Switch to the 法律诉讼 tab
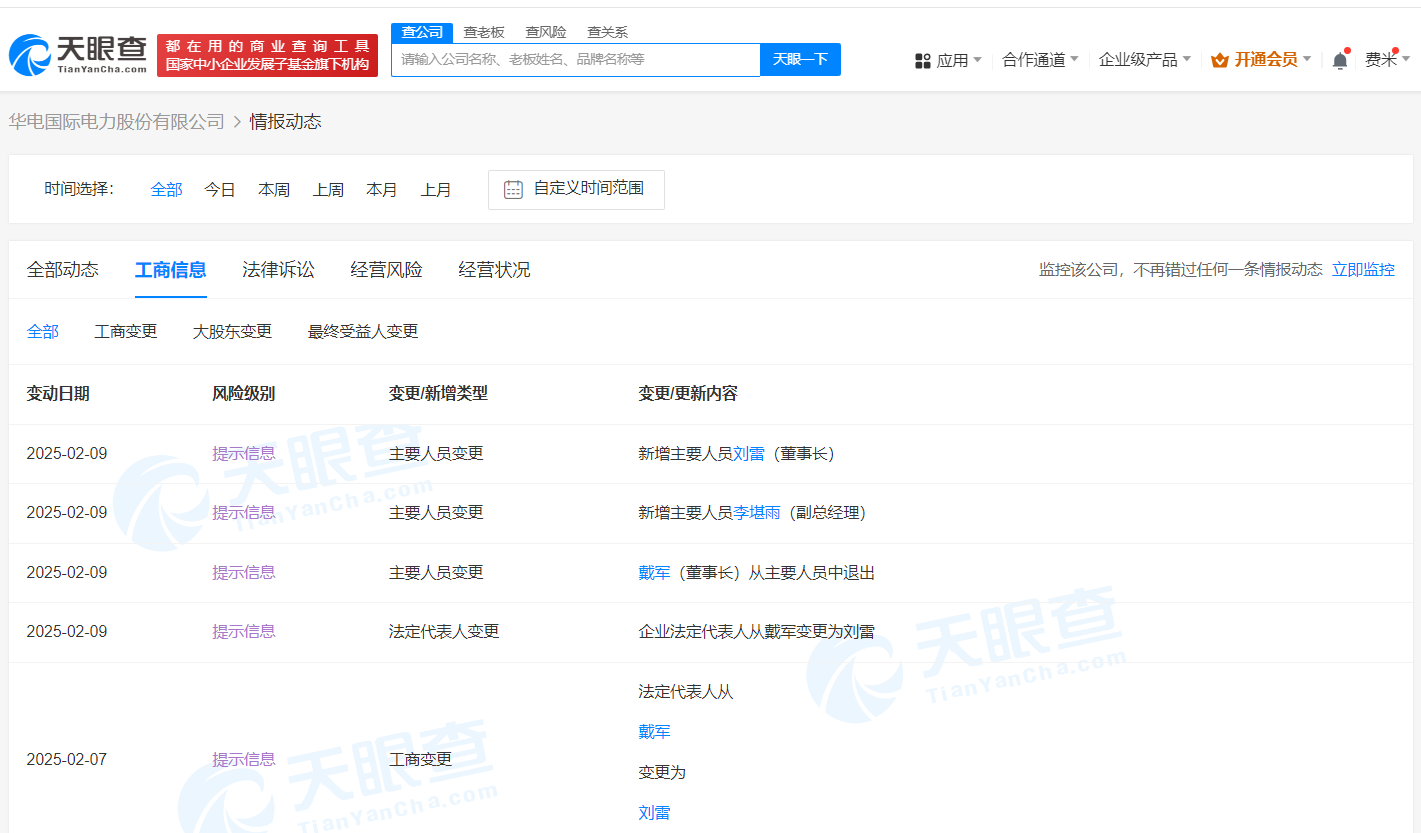The width and height of the screenshot is (1421, 833). [x=278, y=269]
